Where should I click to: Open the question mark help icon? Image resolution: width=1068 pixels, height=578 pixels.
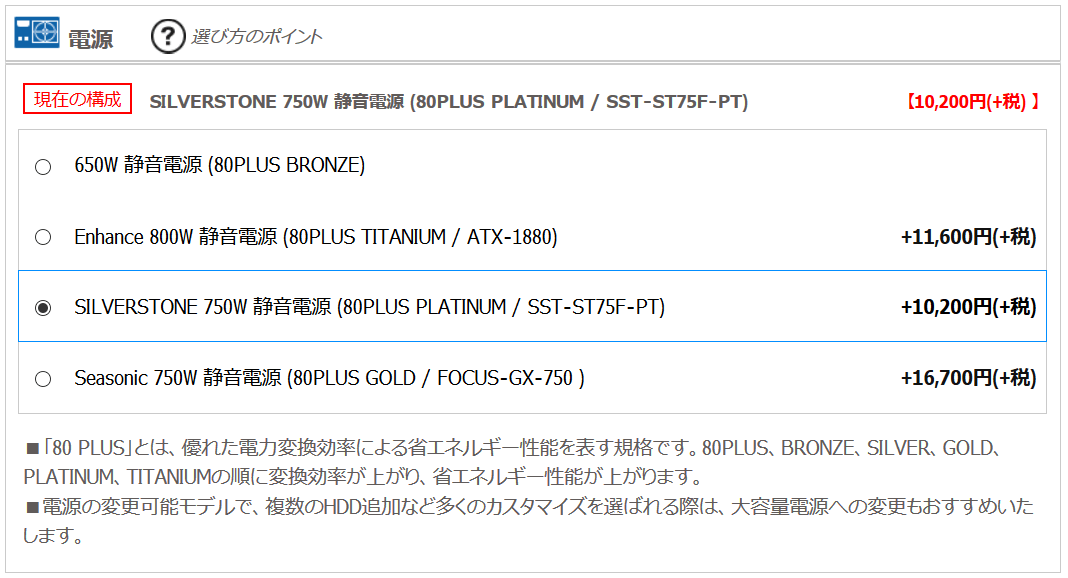coord(168,36)
